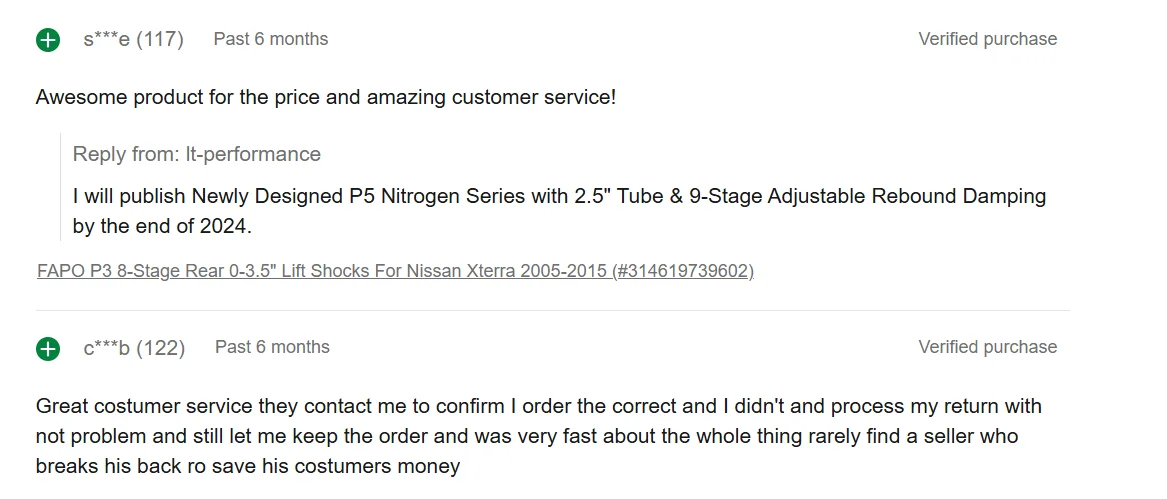Click "Past 6 months" on the c***b review
Image resolution: width=1167 pixels, height=499 pixels.
[x=272, y=347]
